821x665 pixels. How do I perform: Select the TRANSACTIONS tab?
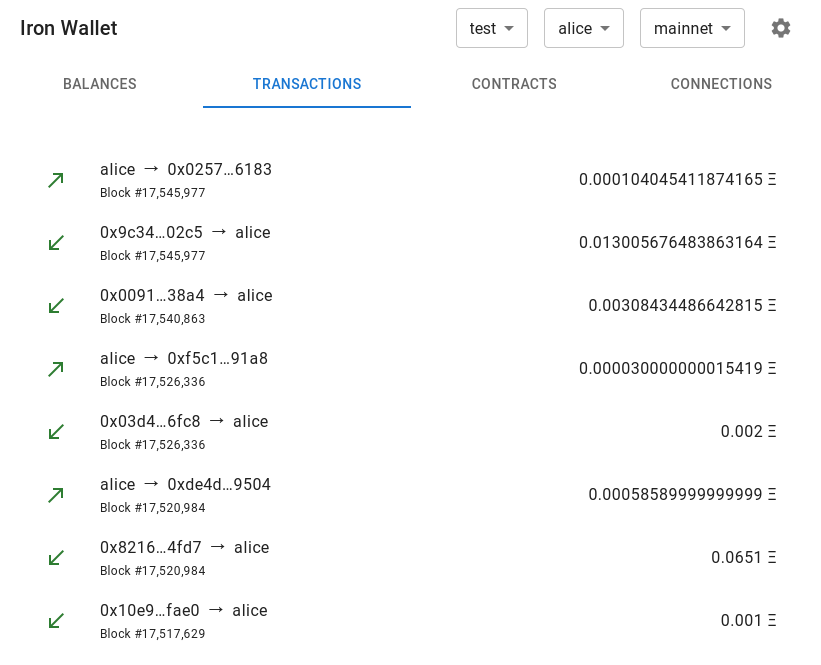[306, 84]
